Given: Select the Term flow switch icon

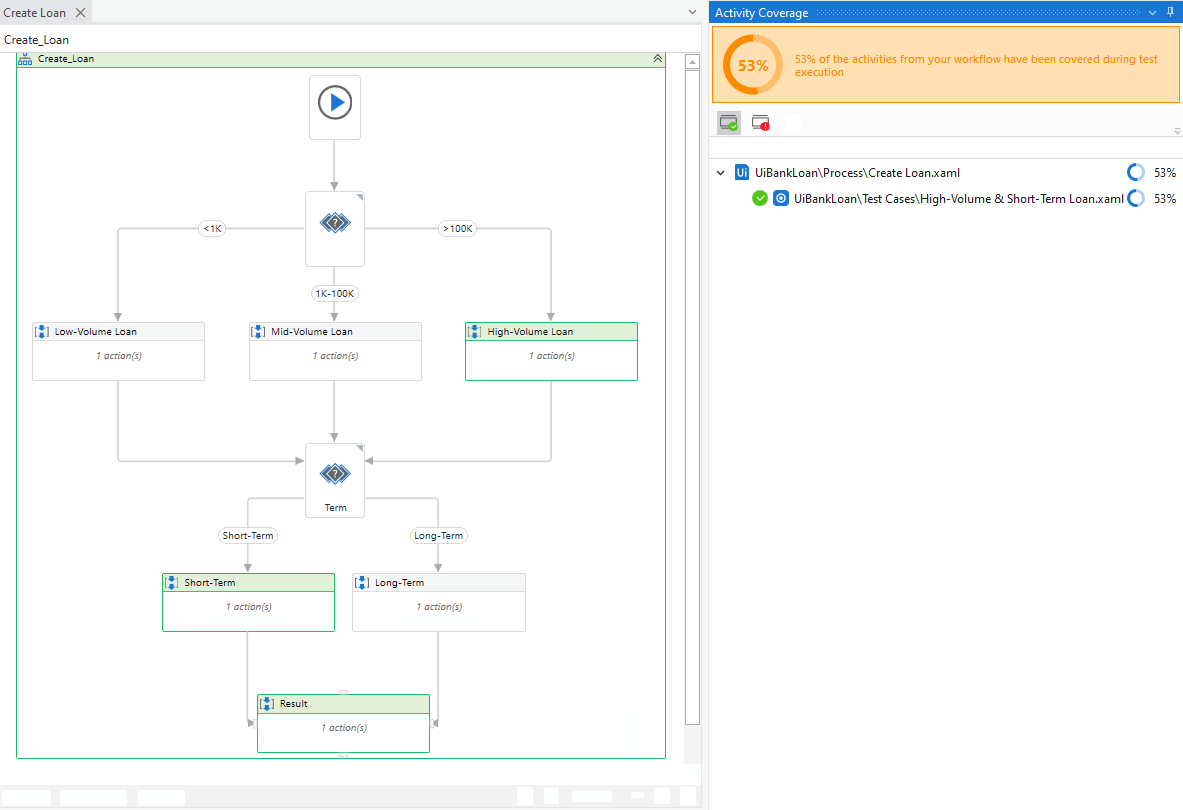Looking at the screenshot, I should pyautogui.click(x=335, y=474).
